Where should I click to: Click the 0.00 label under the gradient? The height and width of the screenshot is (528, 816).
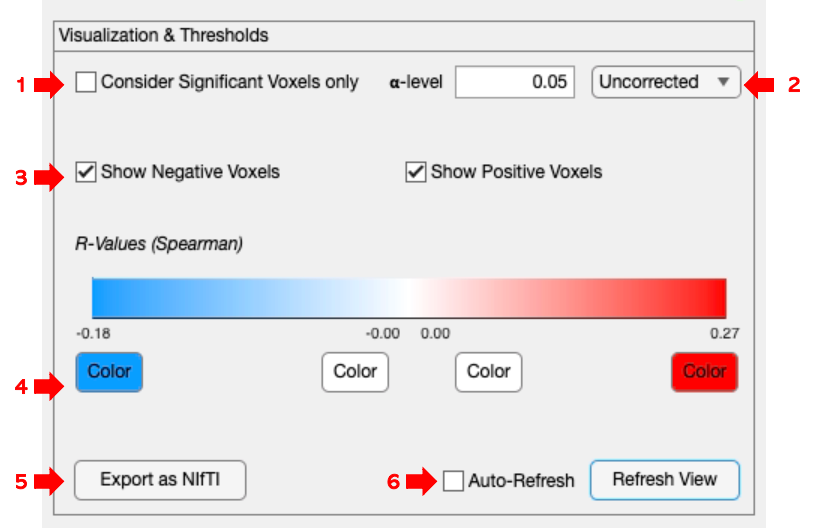pos(435,333)
